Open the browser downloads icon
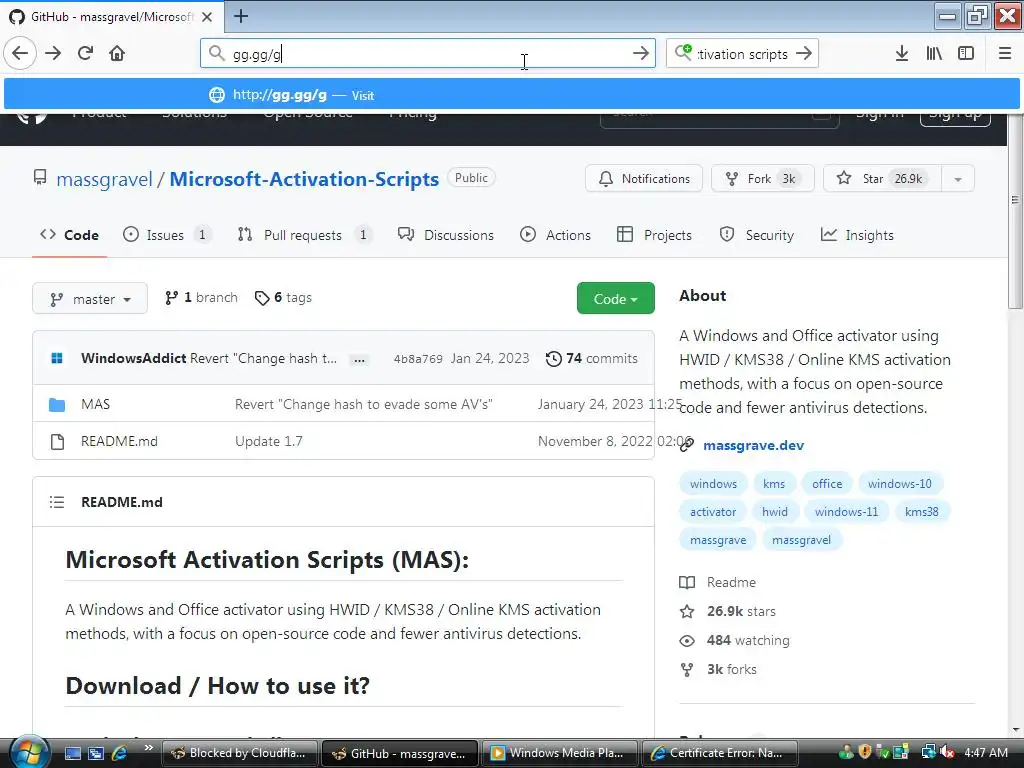 tap(902, 53)
